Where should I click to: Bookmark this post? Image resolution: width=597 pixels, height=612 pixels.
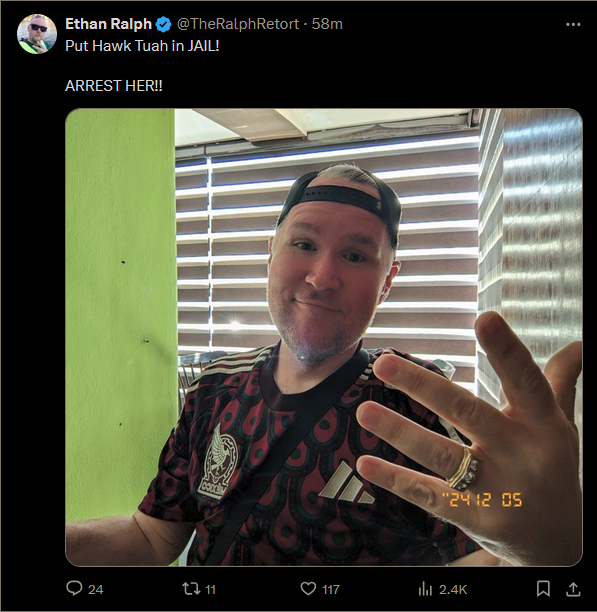(543, 589)
